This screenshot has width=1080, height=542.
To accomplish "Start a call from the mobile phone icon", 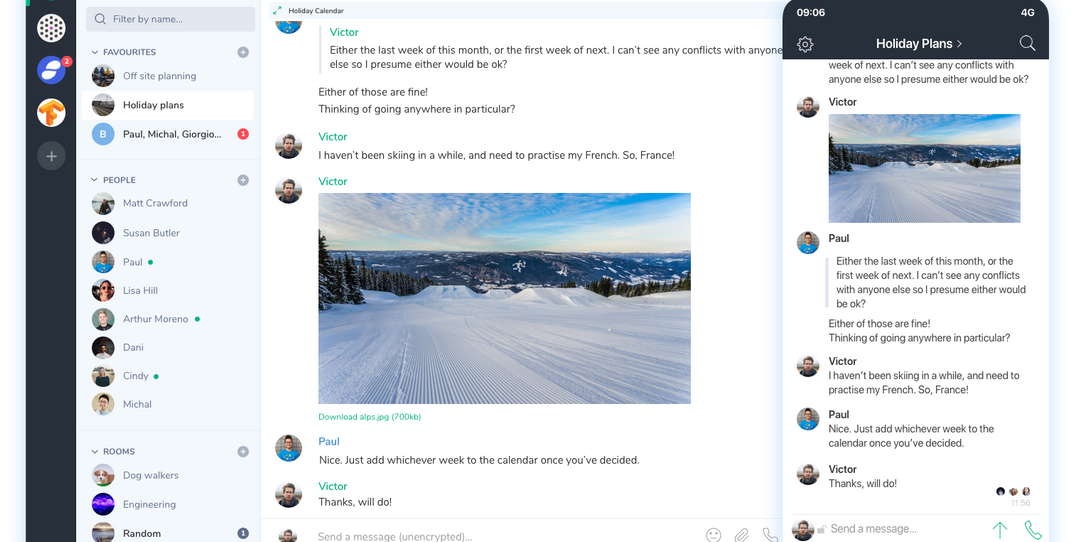I will click(1033, 530).
